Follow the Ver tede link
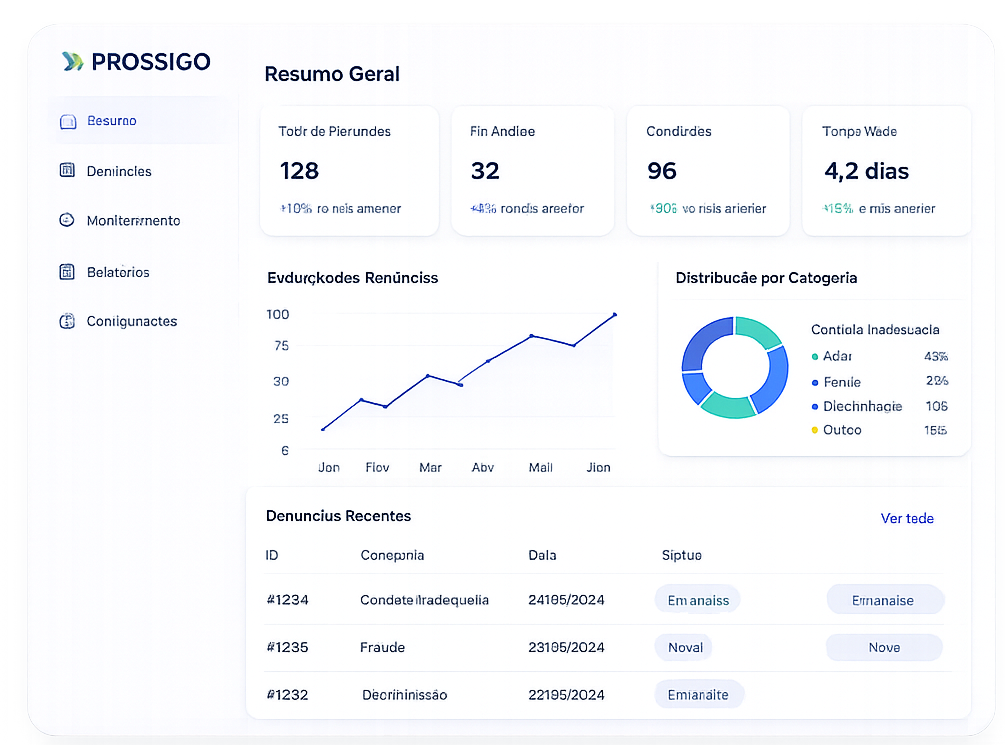This screenshot has width=1005, height=745. (x=907, y=518)
